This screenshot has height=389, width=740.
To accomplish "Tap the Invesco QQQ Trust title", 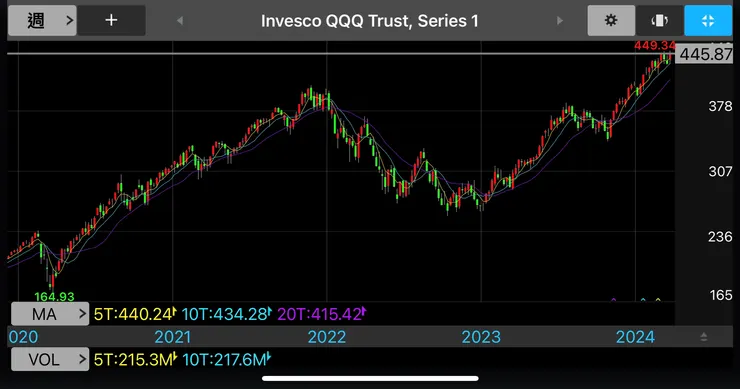I will (370, 21).
